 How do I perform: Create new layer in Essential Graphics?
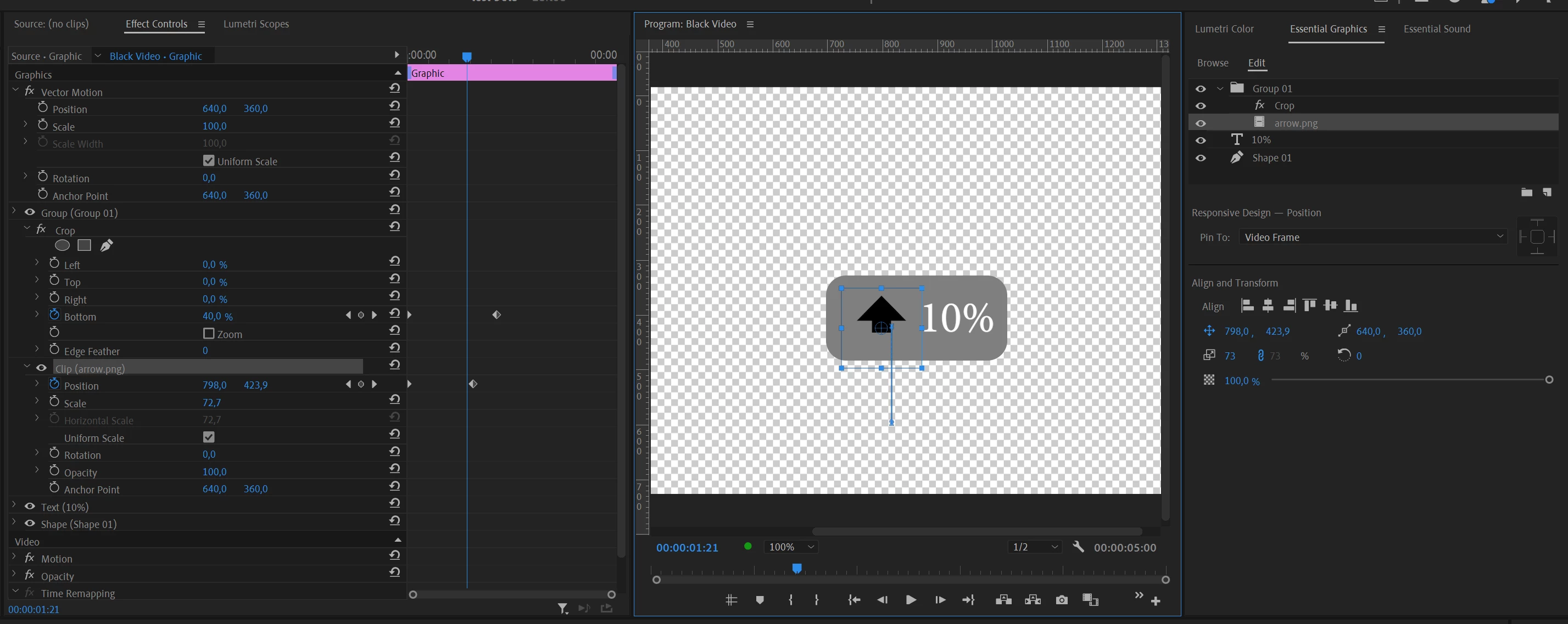(1547, 192)
